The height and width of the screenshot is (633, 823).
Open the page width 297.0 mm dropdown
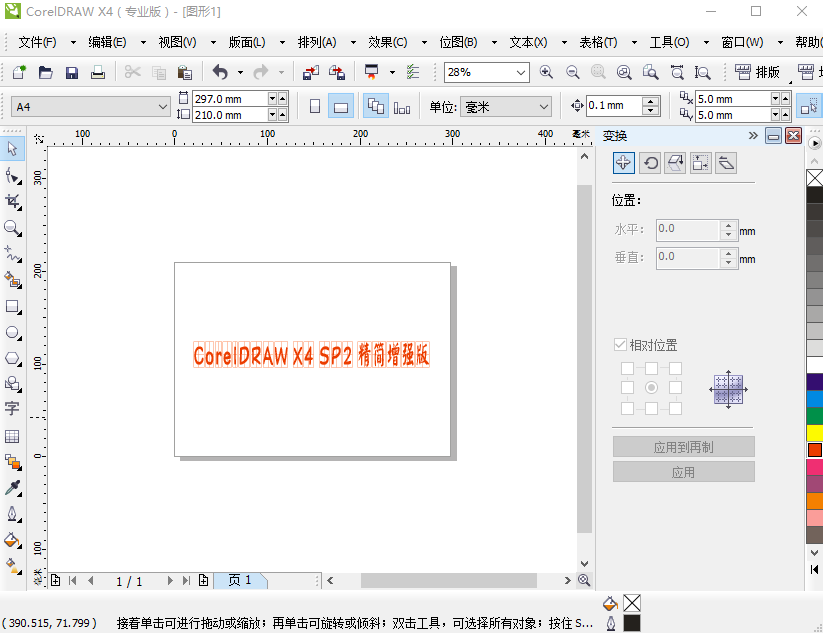tap(272, 98)
